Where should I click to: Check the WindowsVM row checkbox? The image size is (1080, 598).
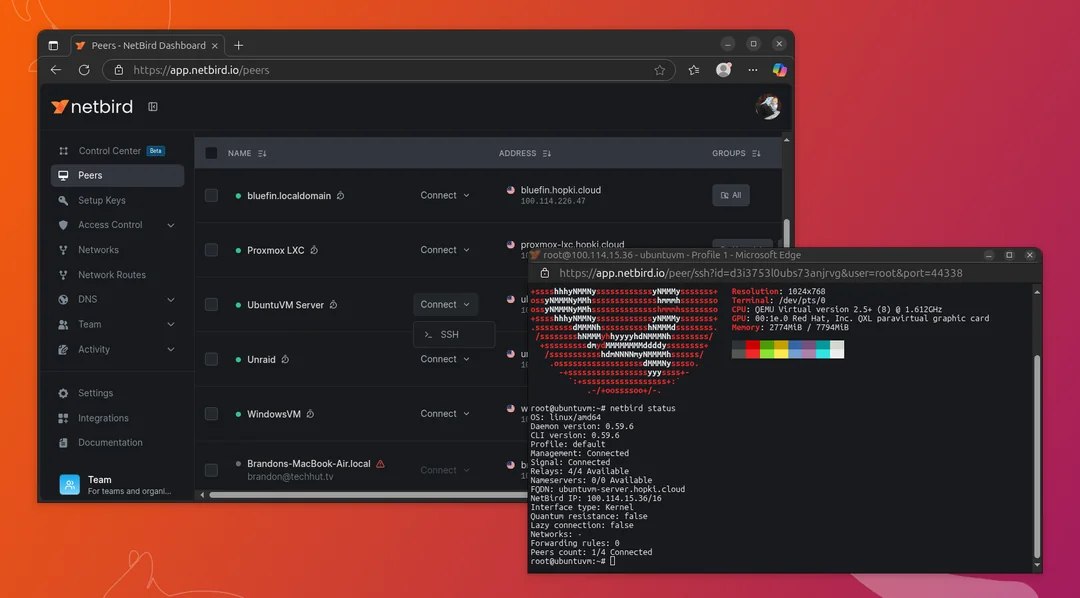211,413
